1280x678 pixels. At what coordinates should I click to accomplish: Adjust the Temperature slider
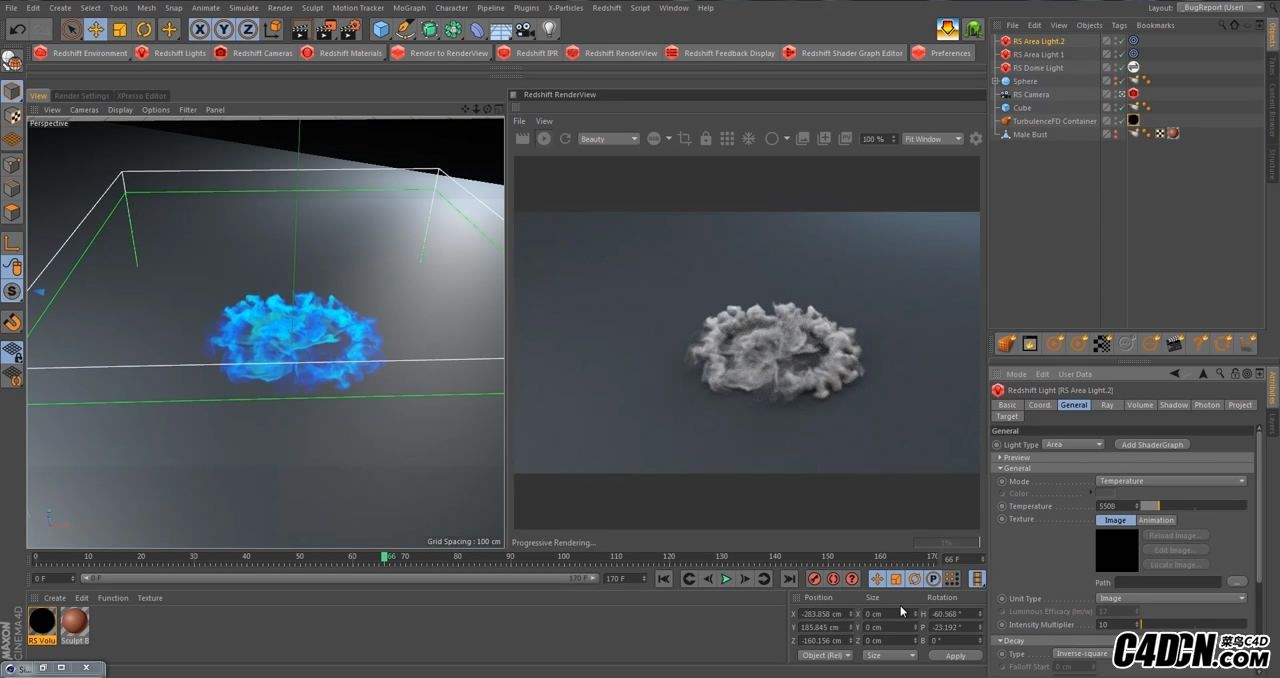pos(1194,506)
